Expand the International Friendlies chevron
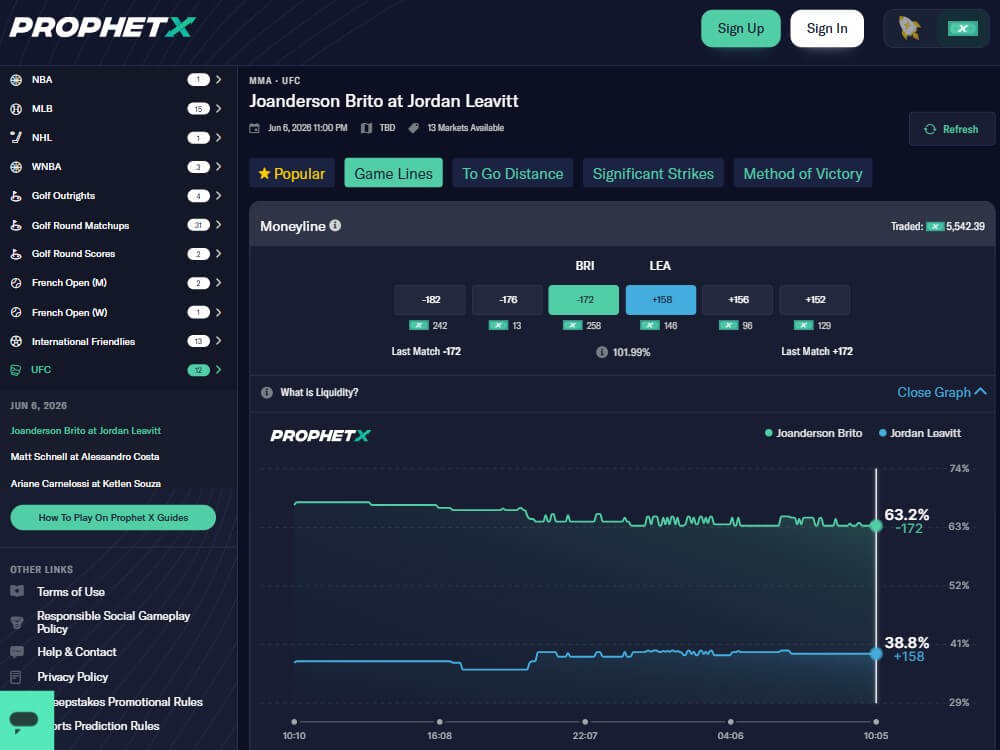 point(218,341)
